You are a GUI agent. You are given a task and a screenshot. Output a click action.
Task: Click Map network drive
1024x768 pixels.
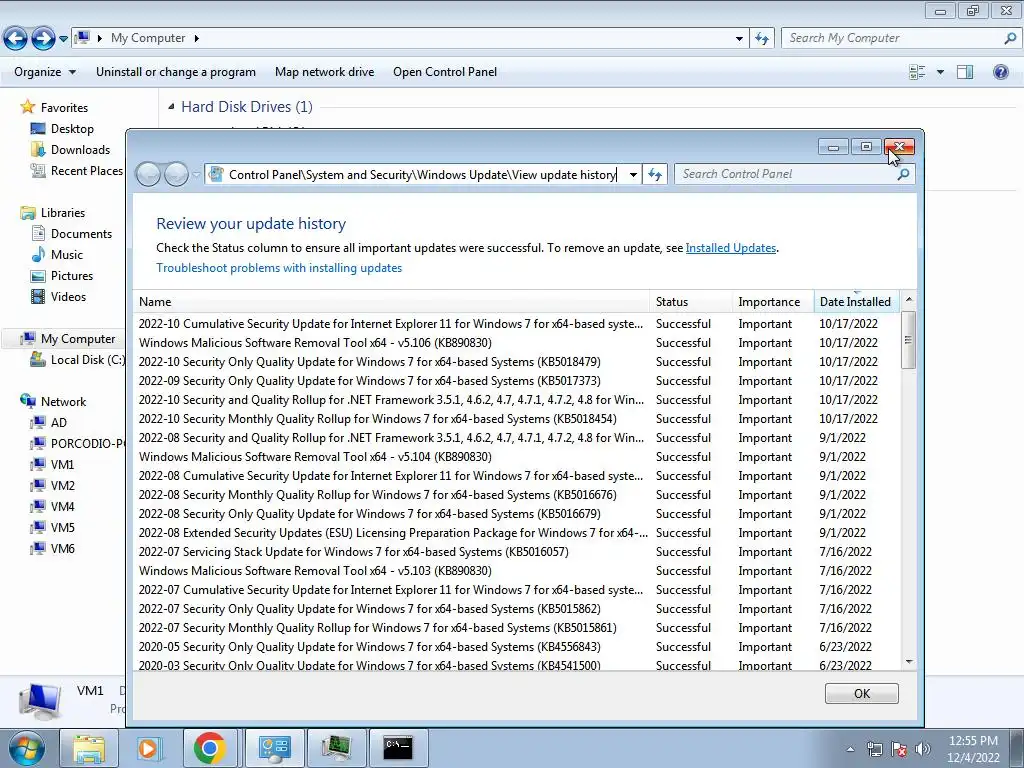[325, 72]
